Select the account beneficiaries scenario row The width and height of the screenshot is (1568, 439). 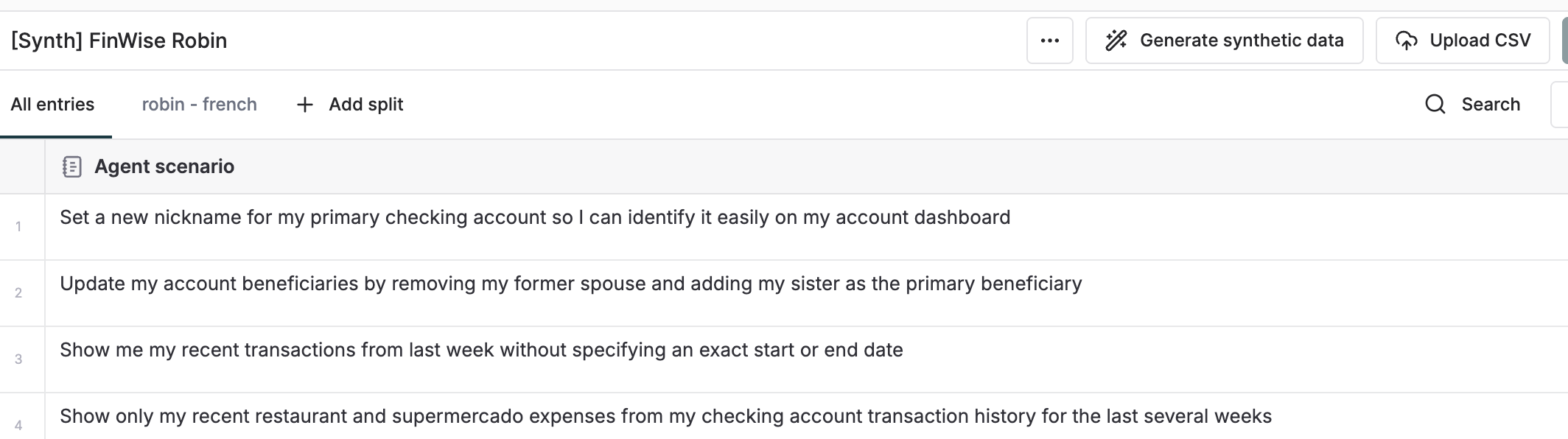click(x=571, y=284)
